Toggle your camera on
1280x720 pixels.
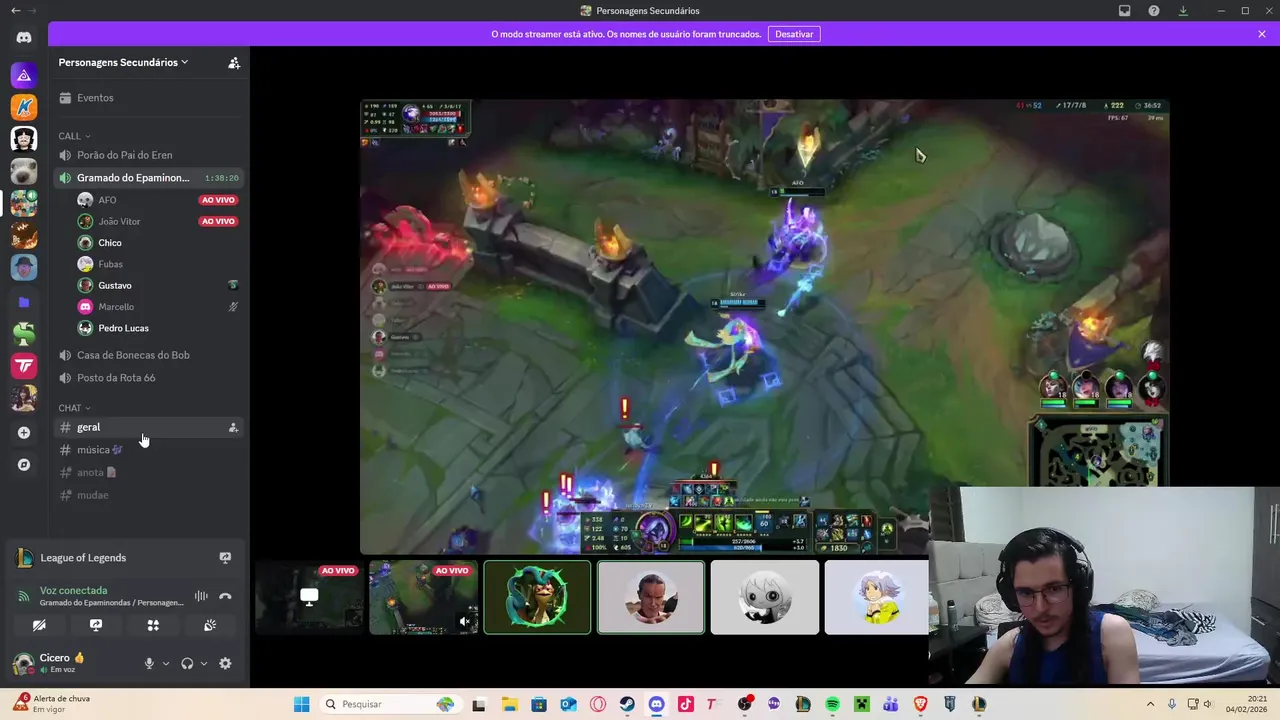[39, 625]
